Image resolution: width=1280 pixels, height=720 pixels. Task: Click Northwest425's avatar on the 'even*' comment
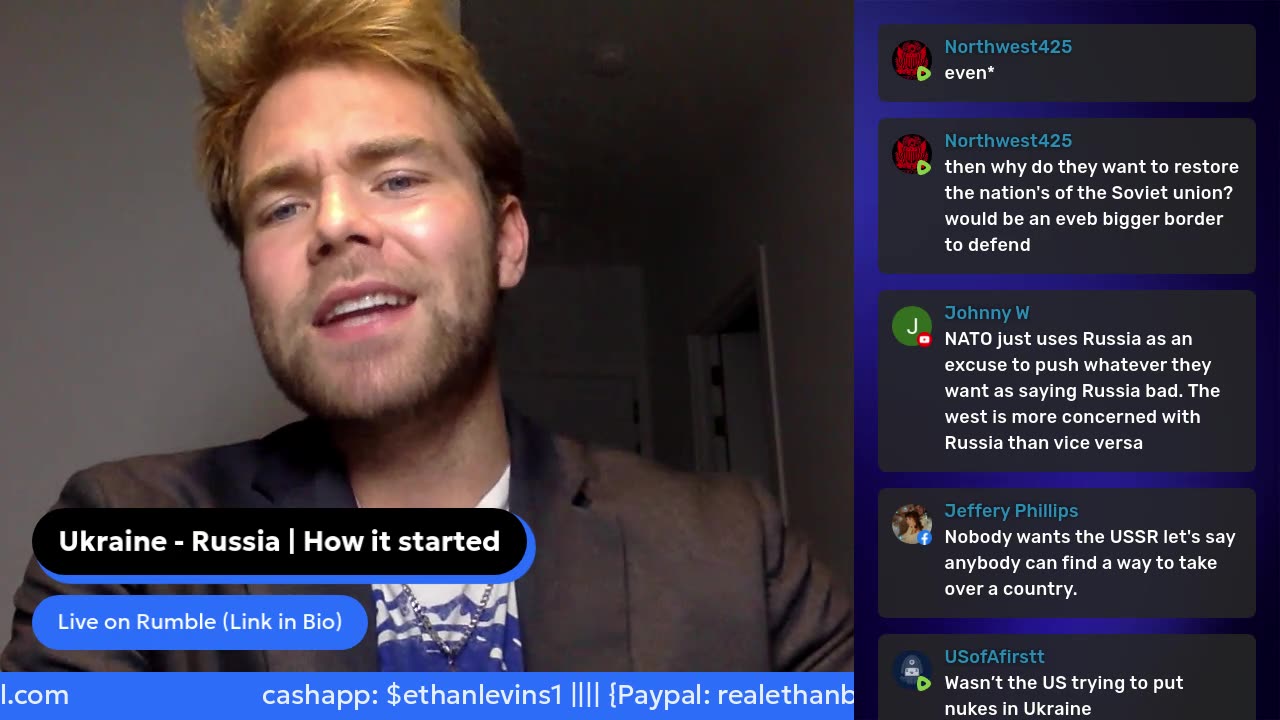(x=911, y=60)
